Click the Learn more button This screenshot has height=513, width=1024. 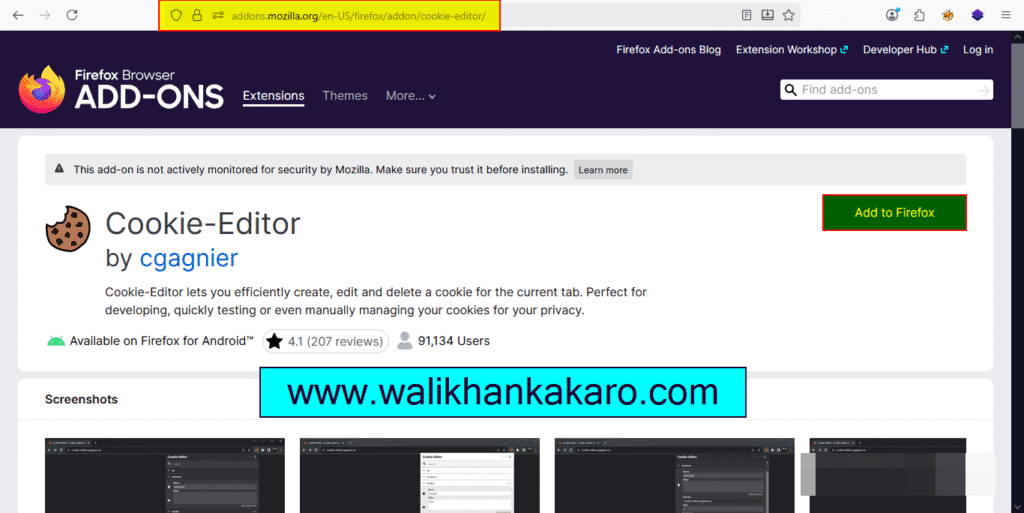coord(603,170)
